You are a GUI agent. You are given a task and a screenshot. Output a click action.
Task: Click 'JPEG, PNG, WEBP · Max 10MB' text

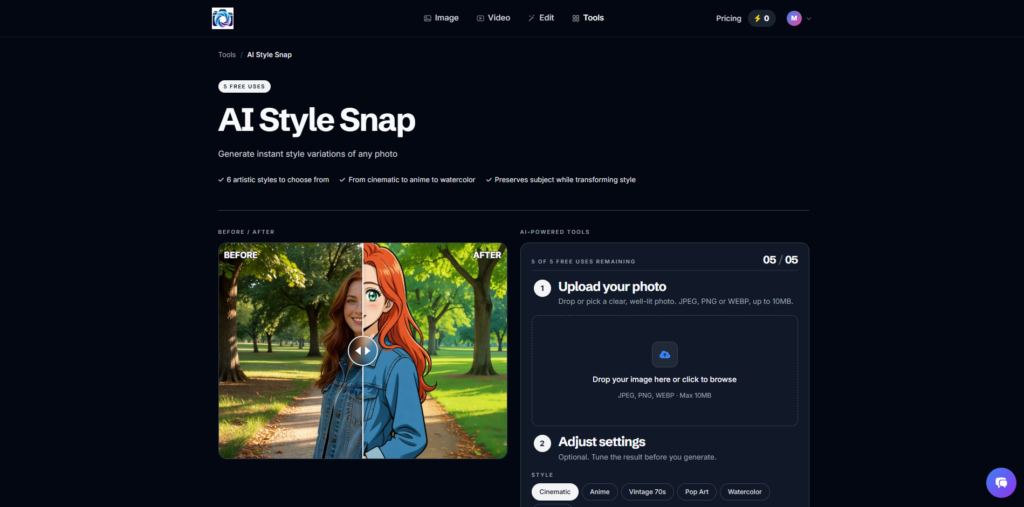(664, 396)
